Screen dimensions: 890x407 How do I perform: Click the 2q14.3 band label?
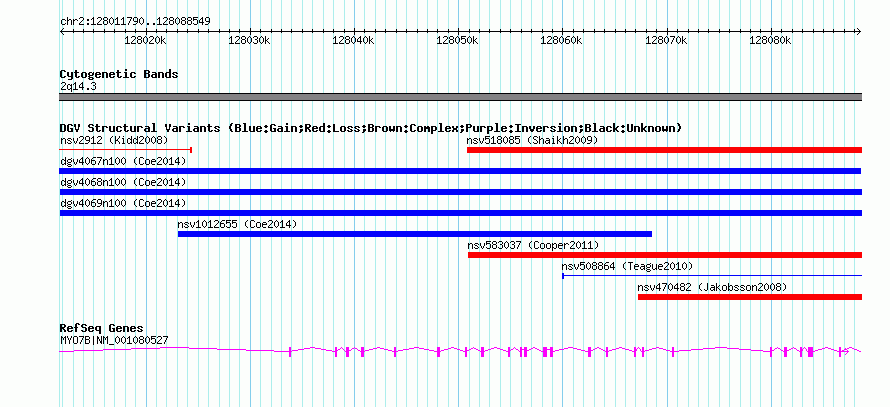[77, 87]
